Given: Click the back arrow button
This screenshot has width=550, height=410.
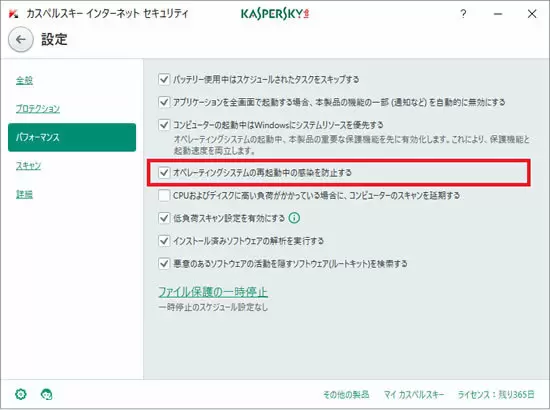Looking at the screenshot, I should (21, 39).
